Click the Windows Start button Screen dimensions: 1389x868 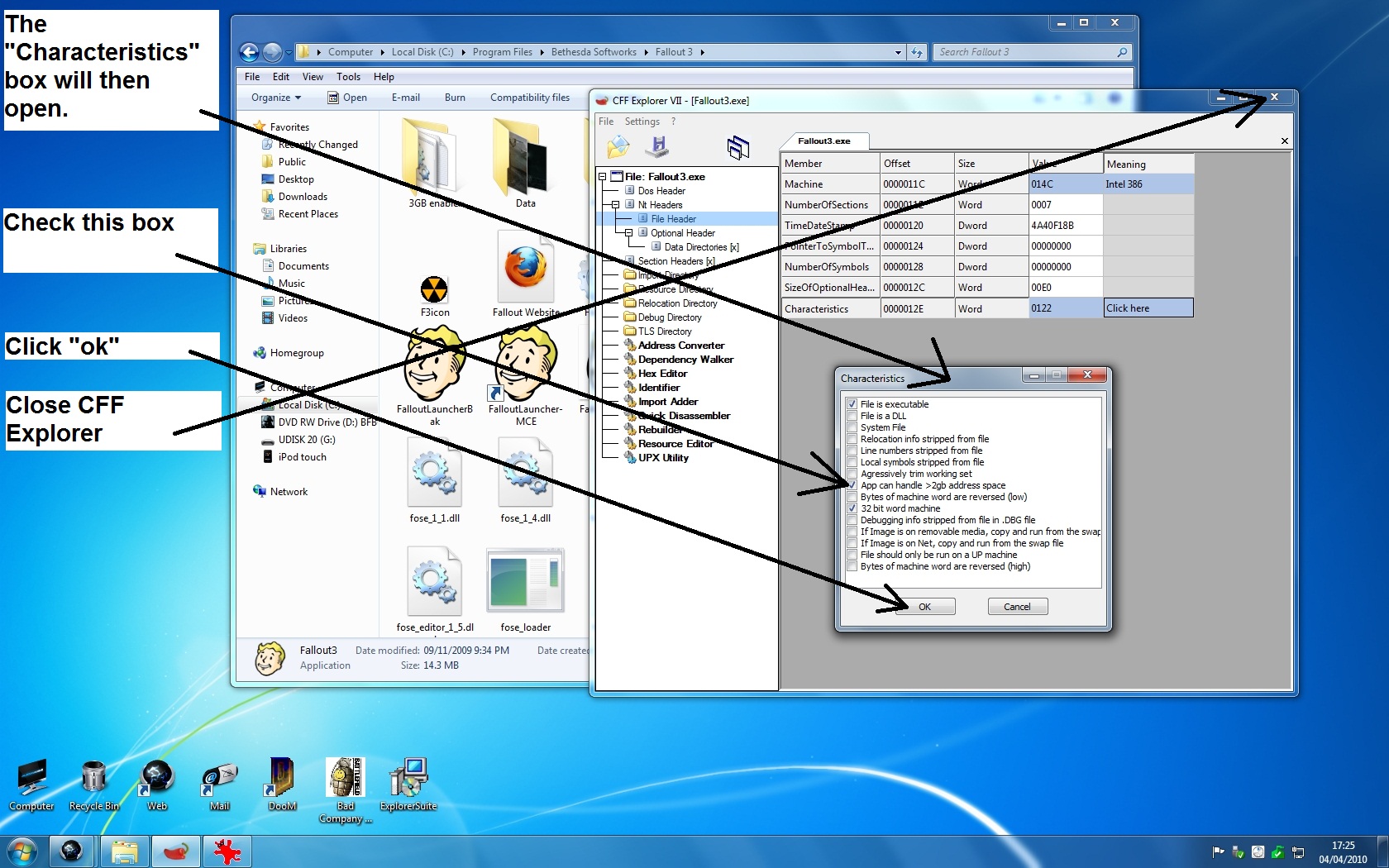[22, 851]
